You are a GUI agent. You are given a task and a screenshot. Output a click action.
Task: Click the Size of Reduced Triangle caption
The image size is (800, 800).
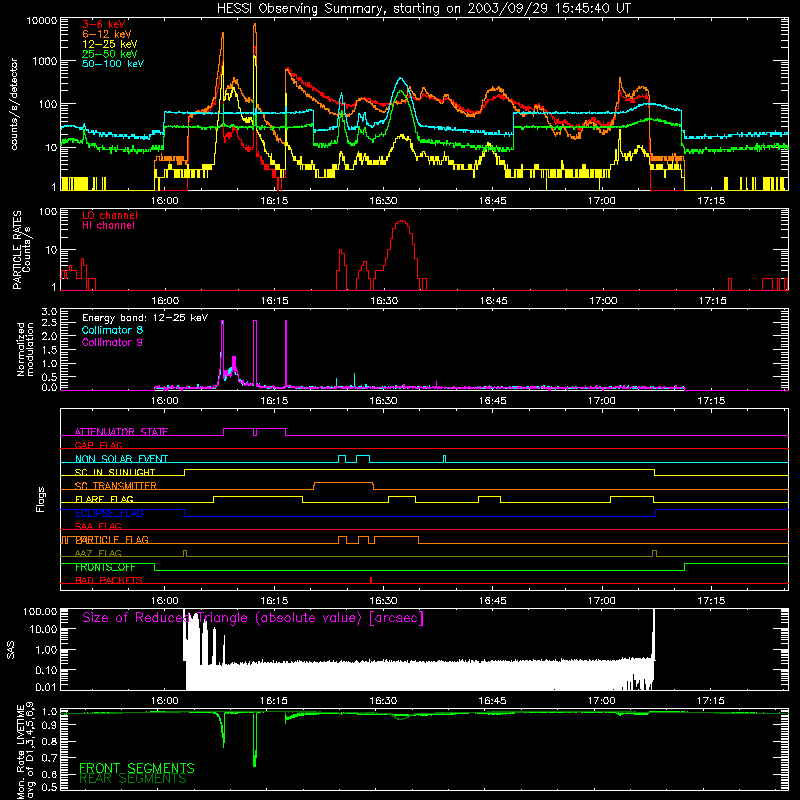point(253,618)
